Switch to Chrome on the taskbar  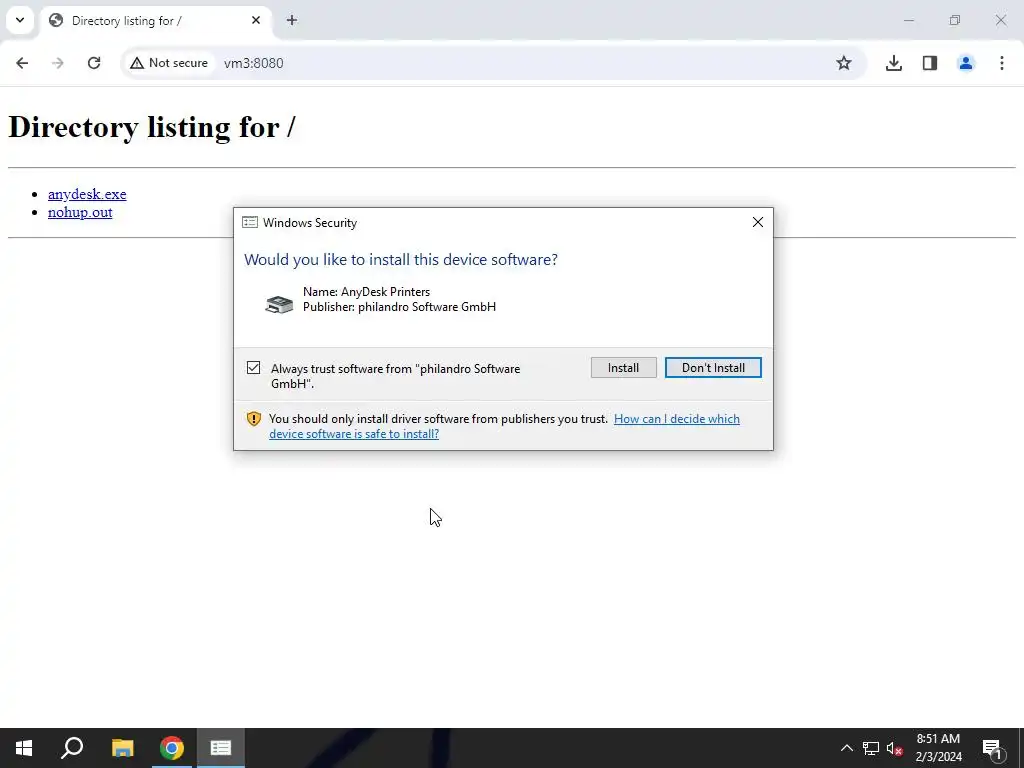tap(172, 748)
